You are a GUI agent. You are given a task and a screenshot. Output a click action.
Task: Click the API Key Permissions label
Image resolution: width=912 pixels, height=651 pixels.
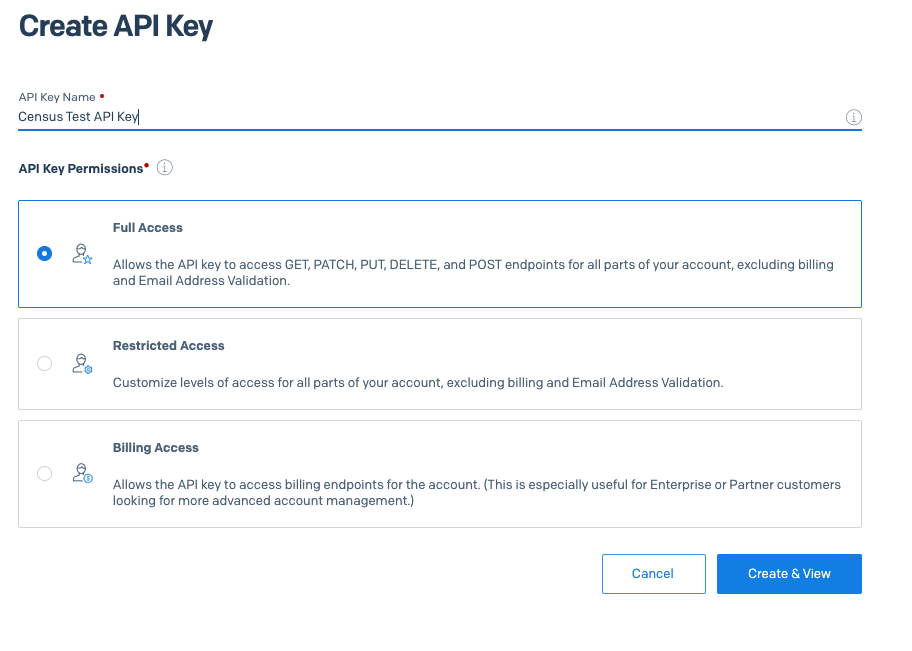point(81,169)
